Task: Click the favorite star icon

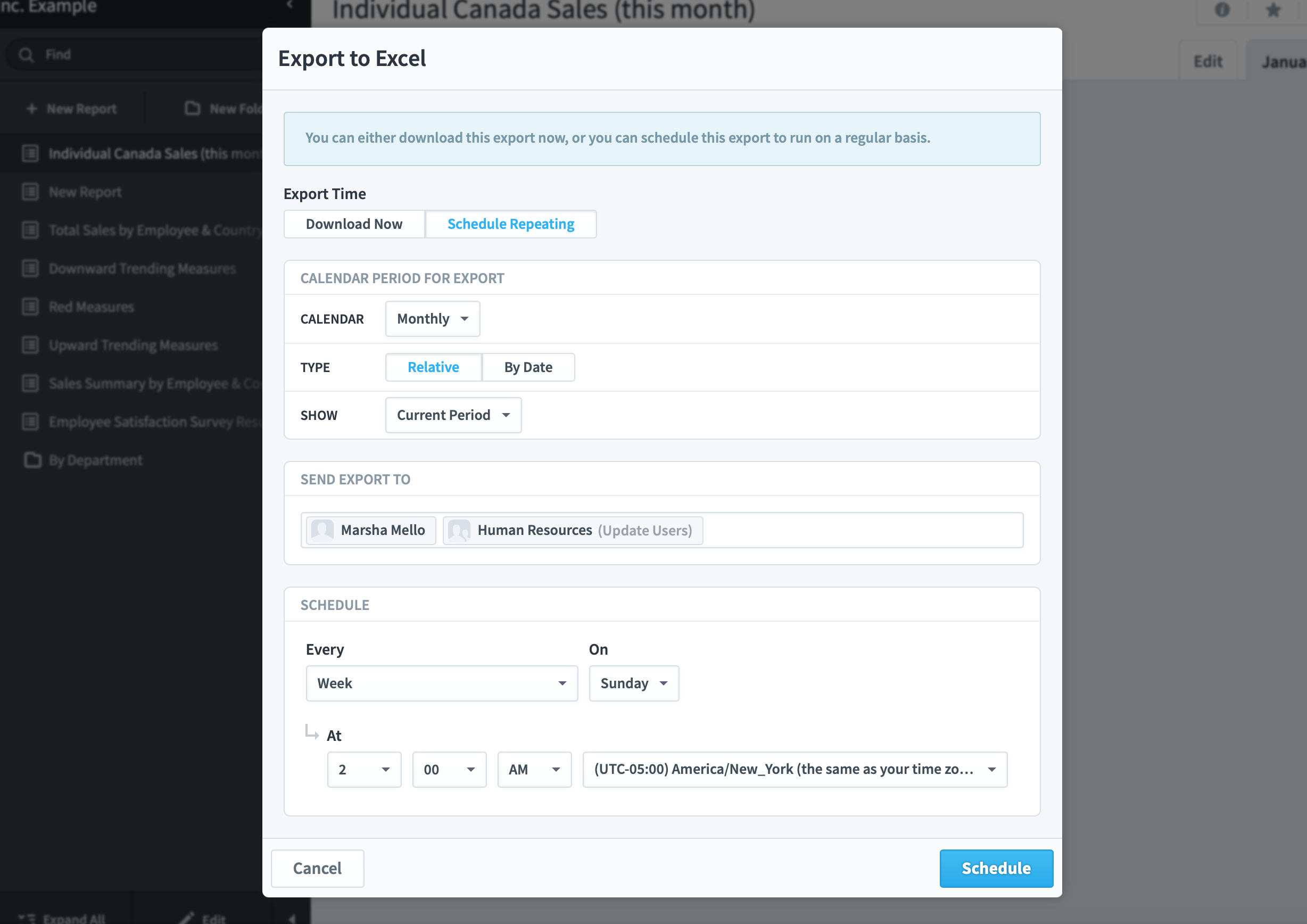Action: (x=1273, y=10)
